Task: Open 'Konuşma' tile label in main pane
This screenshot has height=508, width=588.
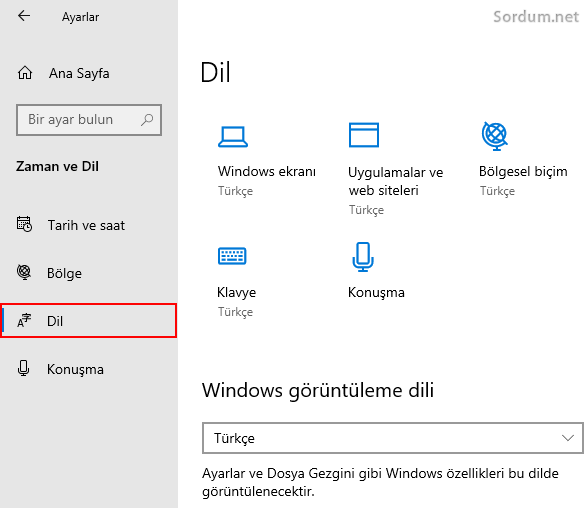Action: pyautogui.click(x=376, y=292)
